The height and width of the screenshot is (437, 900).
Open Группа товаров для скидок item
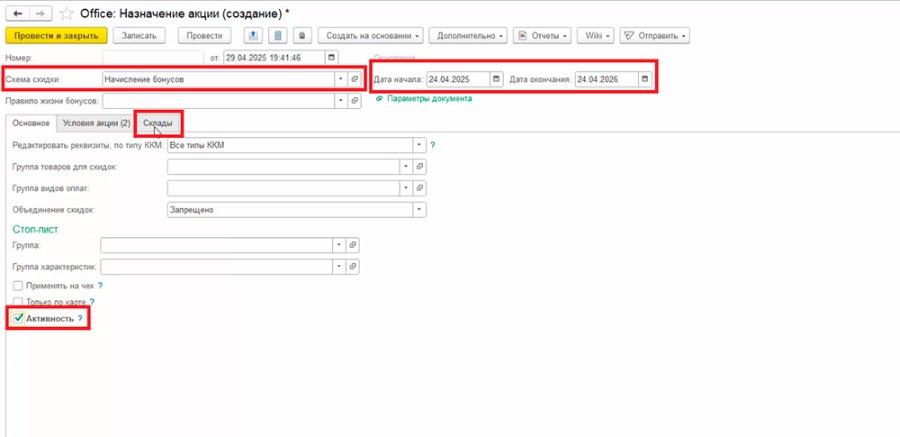point(420,167)
